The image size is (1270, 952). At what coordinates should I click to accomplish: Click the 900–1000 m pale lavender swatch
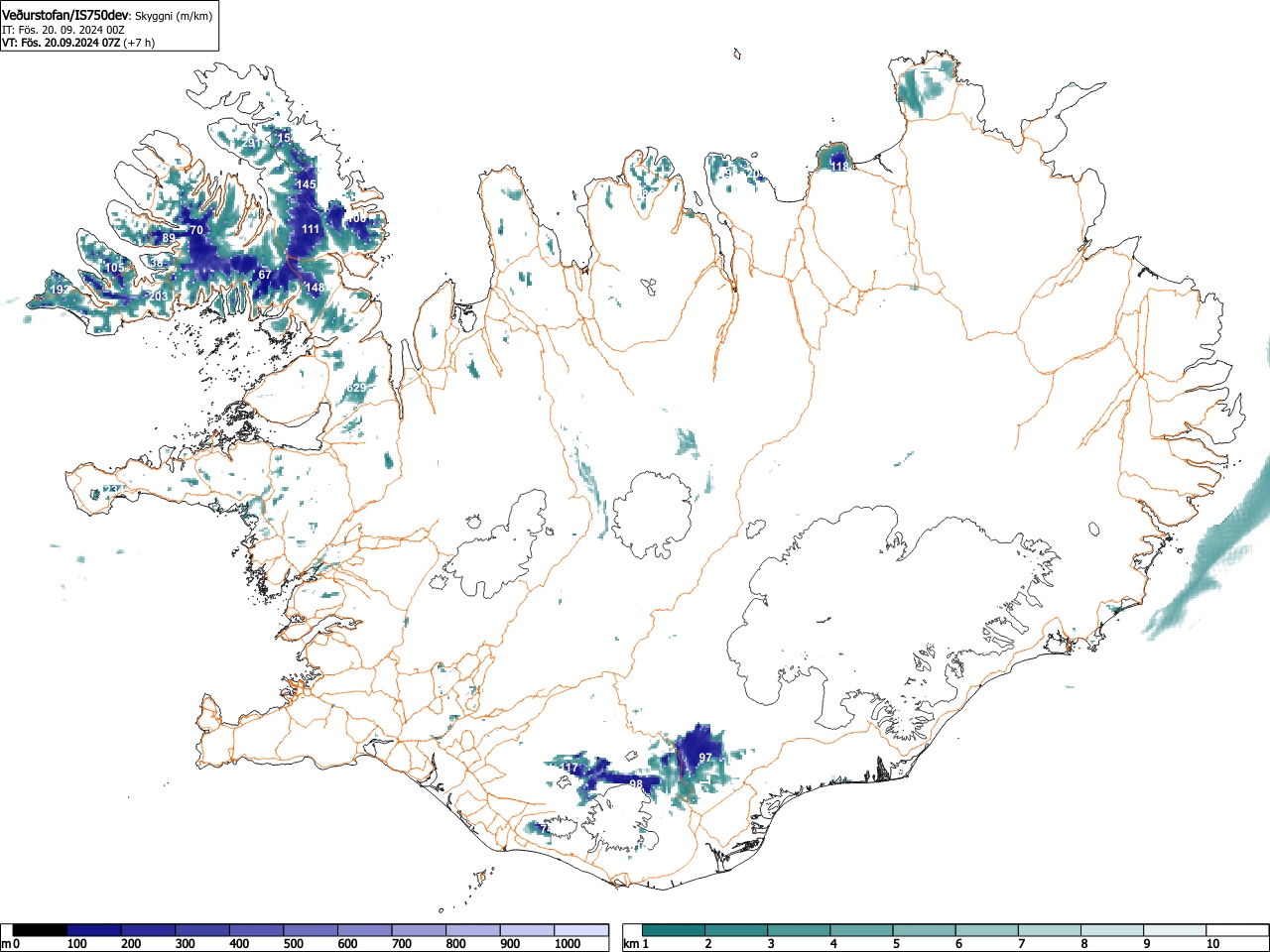[x=527, y=930]
